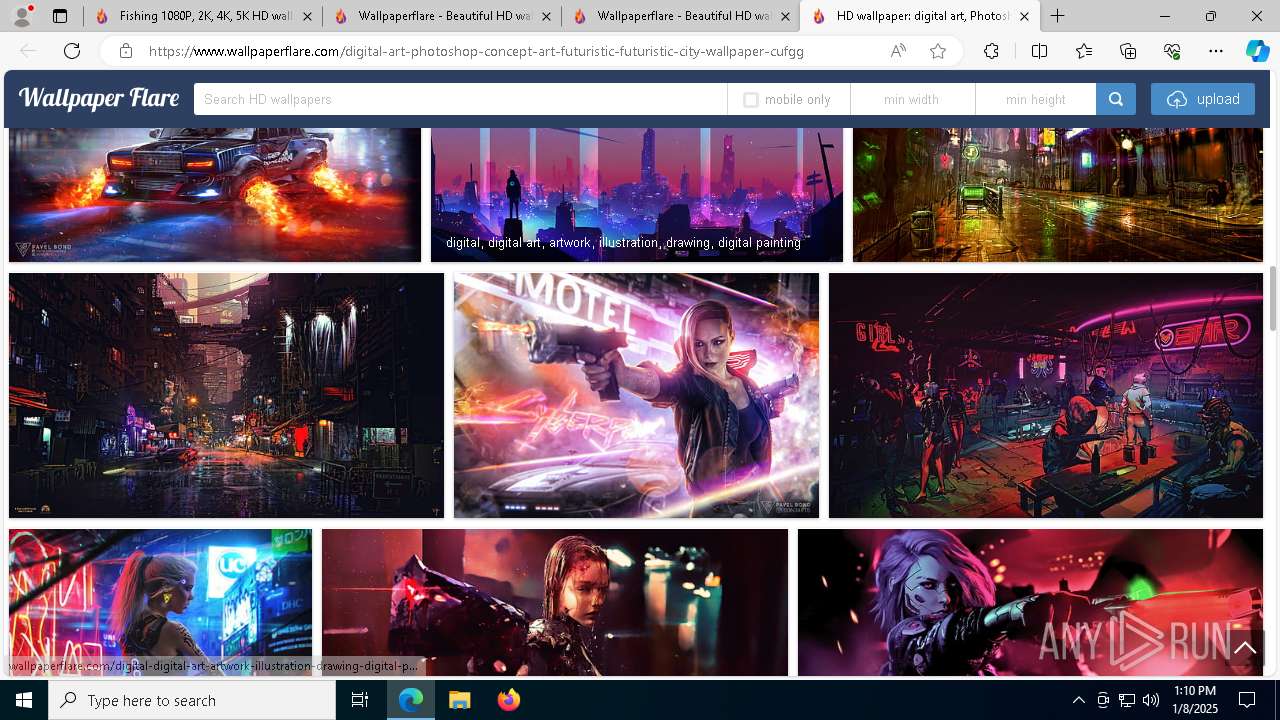
Task: View site information lock icon
Action: point(126,51)
